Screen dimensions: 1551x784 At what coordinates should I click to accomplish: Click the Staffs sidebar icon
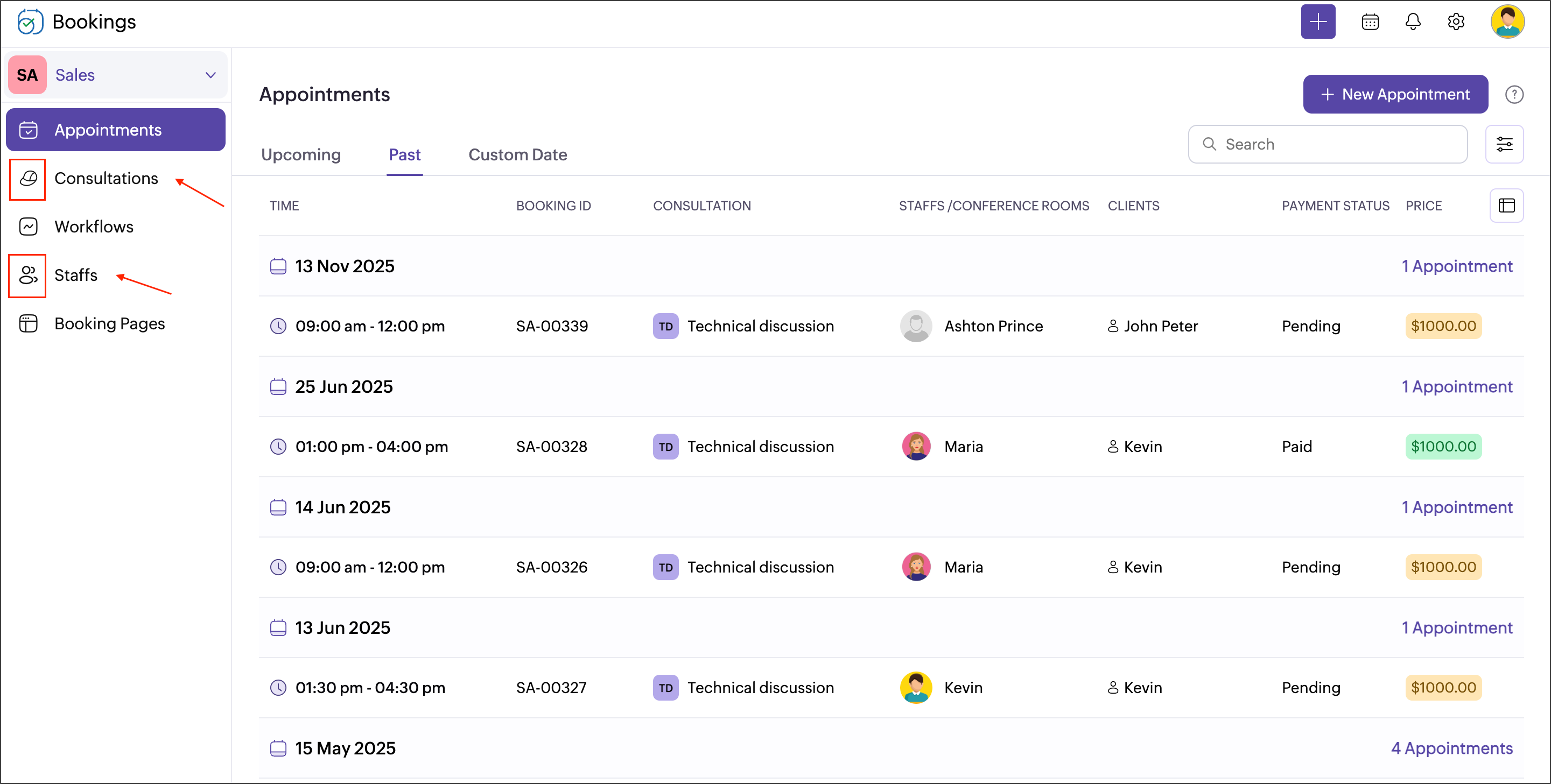pos(29,276)
